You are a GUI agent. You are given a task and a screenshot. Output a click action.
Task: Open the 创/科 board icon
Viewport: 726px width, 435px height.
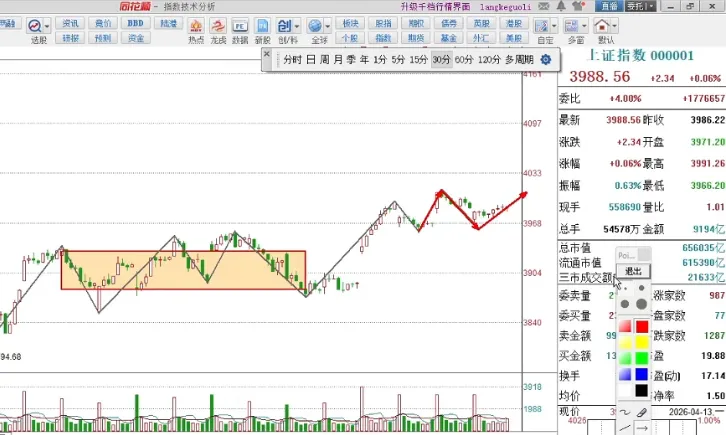[x=284, y=26]
